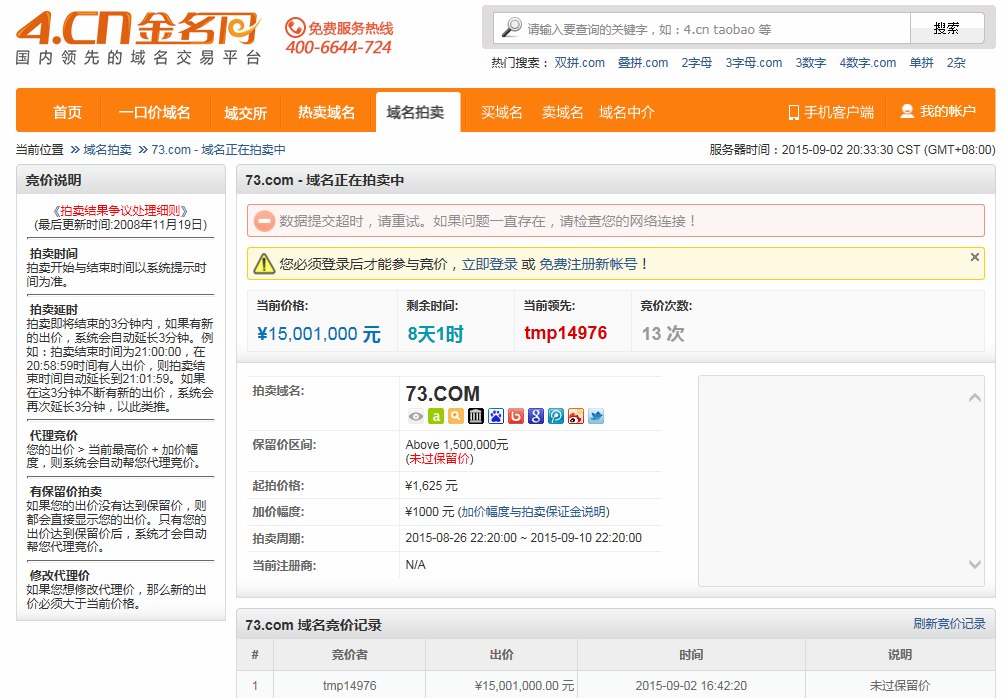The width and height of the screenshot is (1008, 698).
Task: Click the eye watch icon under 73.COM
Action: (x=415, y=417)
